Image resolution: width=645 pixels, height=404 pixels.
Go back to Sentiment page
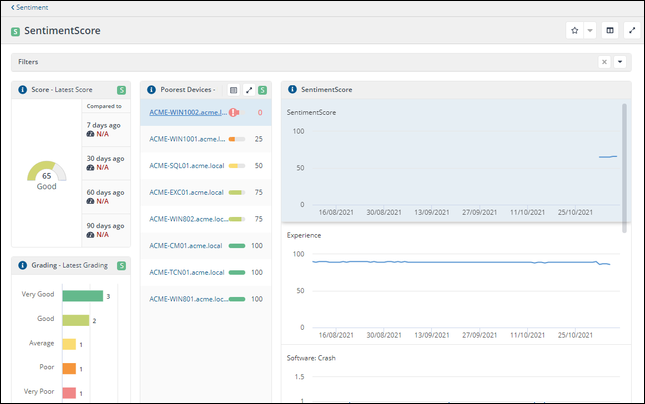[30, 6]
